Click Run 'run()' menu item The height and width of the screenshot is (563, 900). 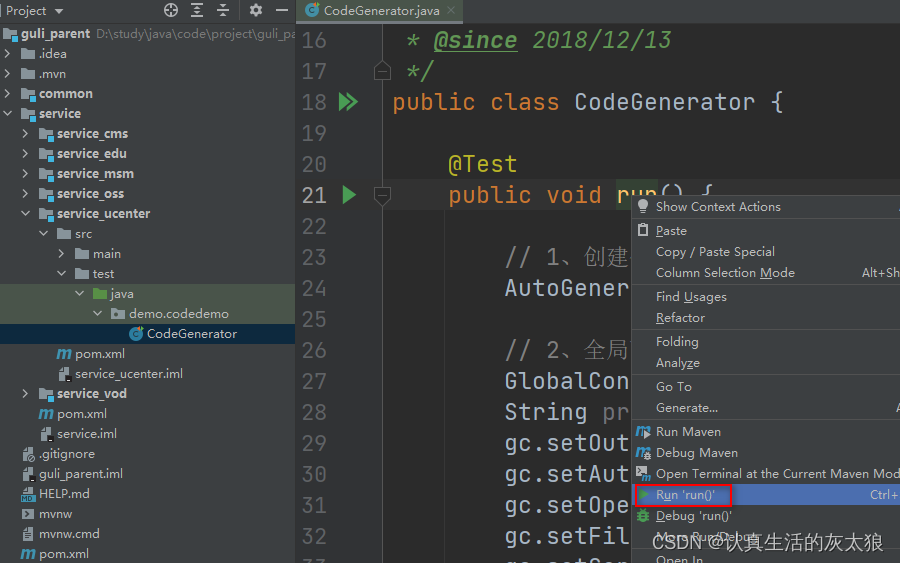pyautogui.click(x=766, y=495)
